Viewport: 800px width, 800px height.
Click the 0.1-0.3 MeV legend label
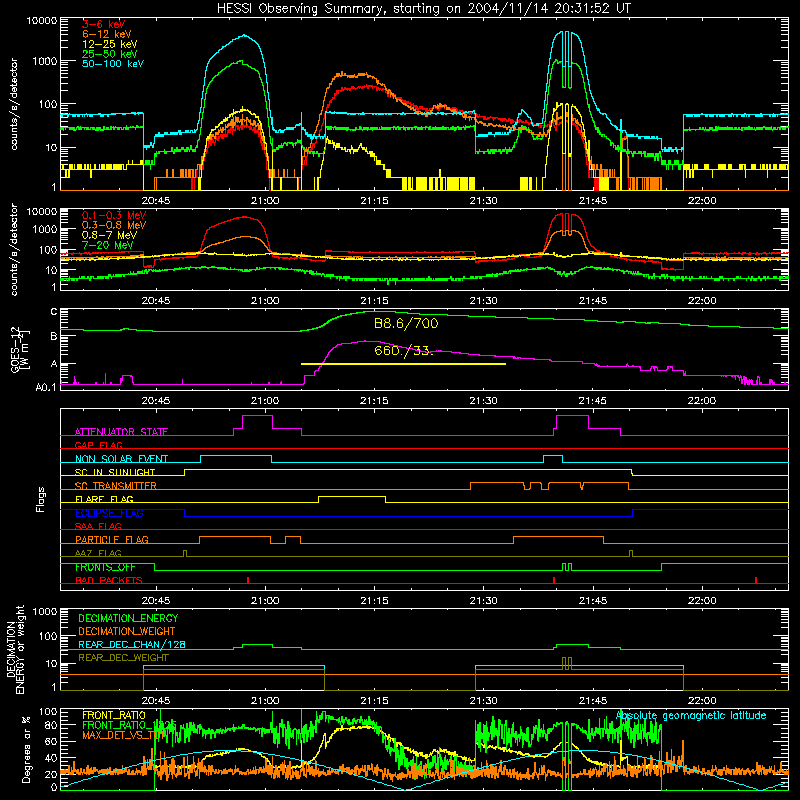coord(114,215)
